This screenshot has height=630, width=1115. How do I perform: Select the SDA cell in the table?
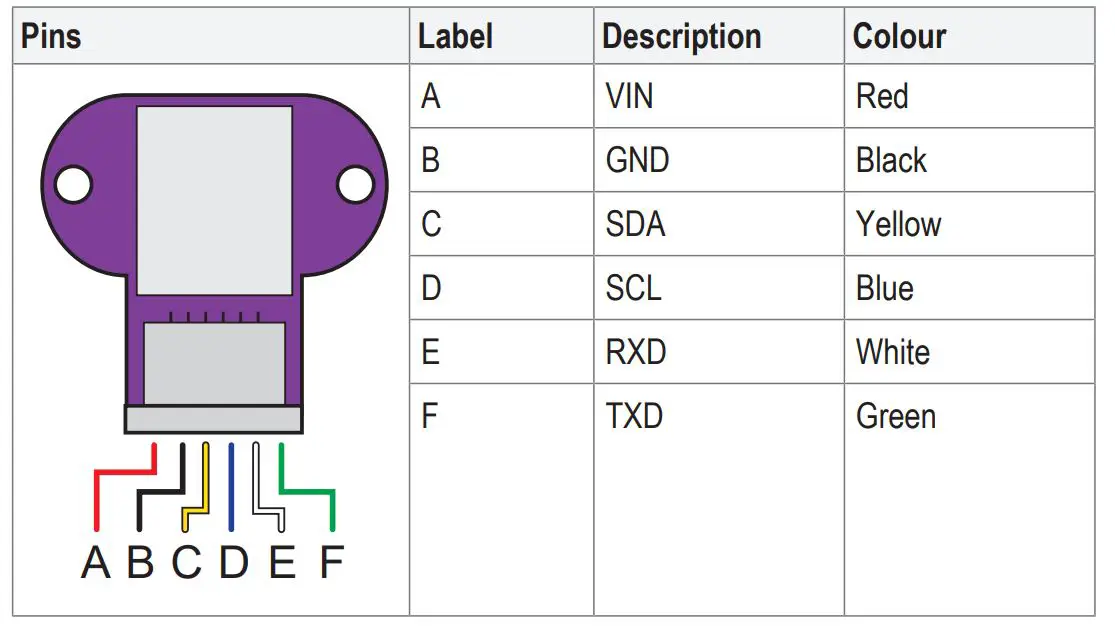click(x=635, y=224)
